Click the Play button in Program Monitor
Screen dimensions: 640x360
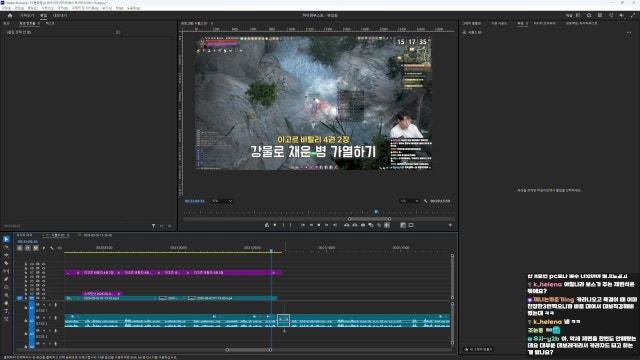(319, 225)
